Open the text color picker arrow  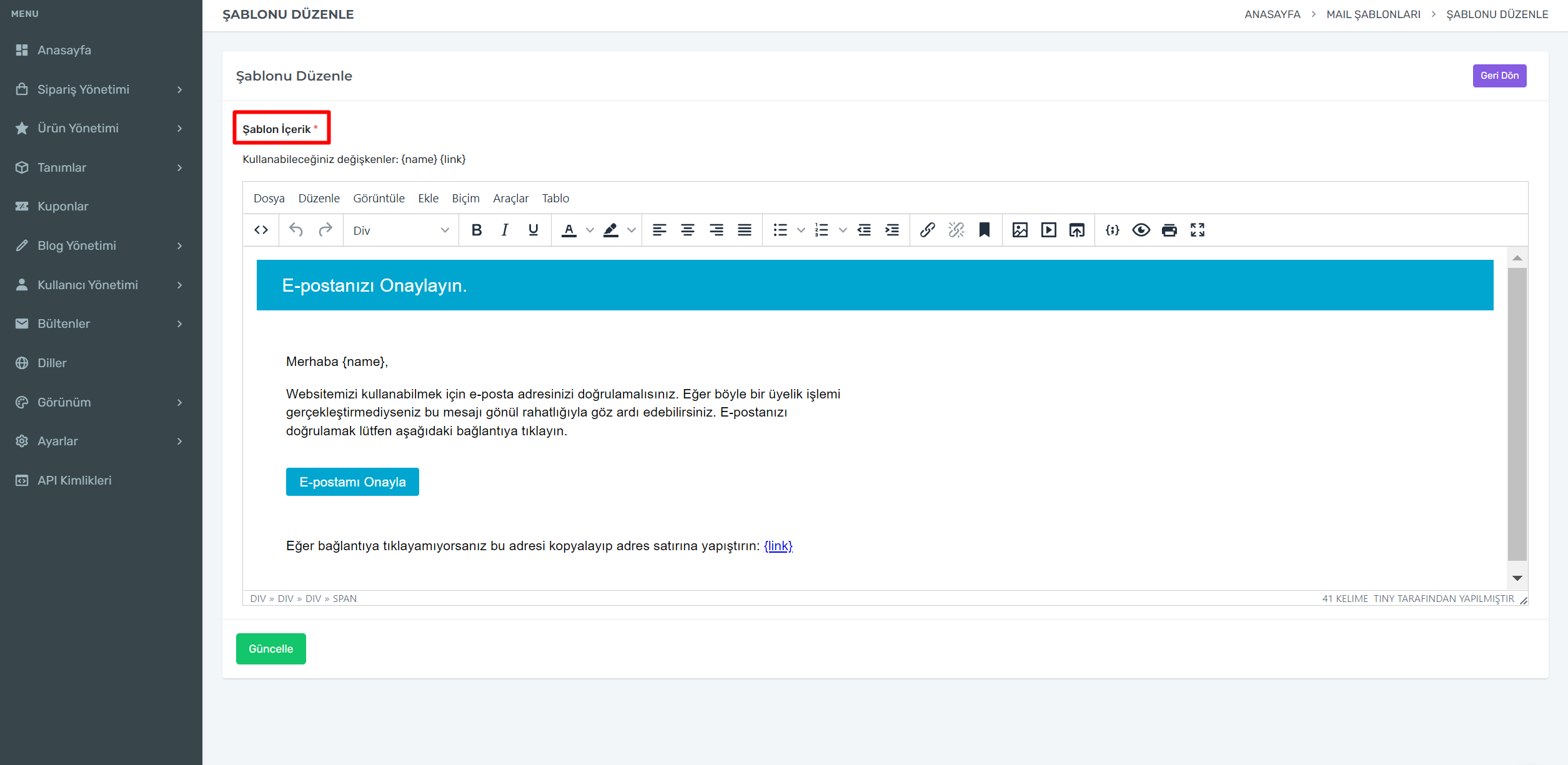coord(590,230)
